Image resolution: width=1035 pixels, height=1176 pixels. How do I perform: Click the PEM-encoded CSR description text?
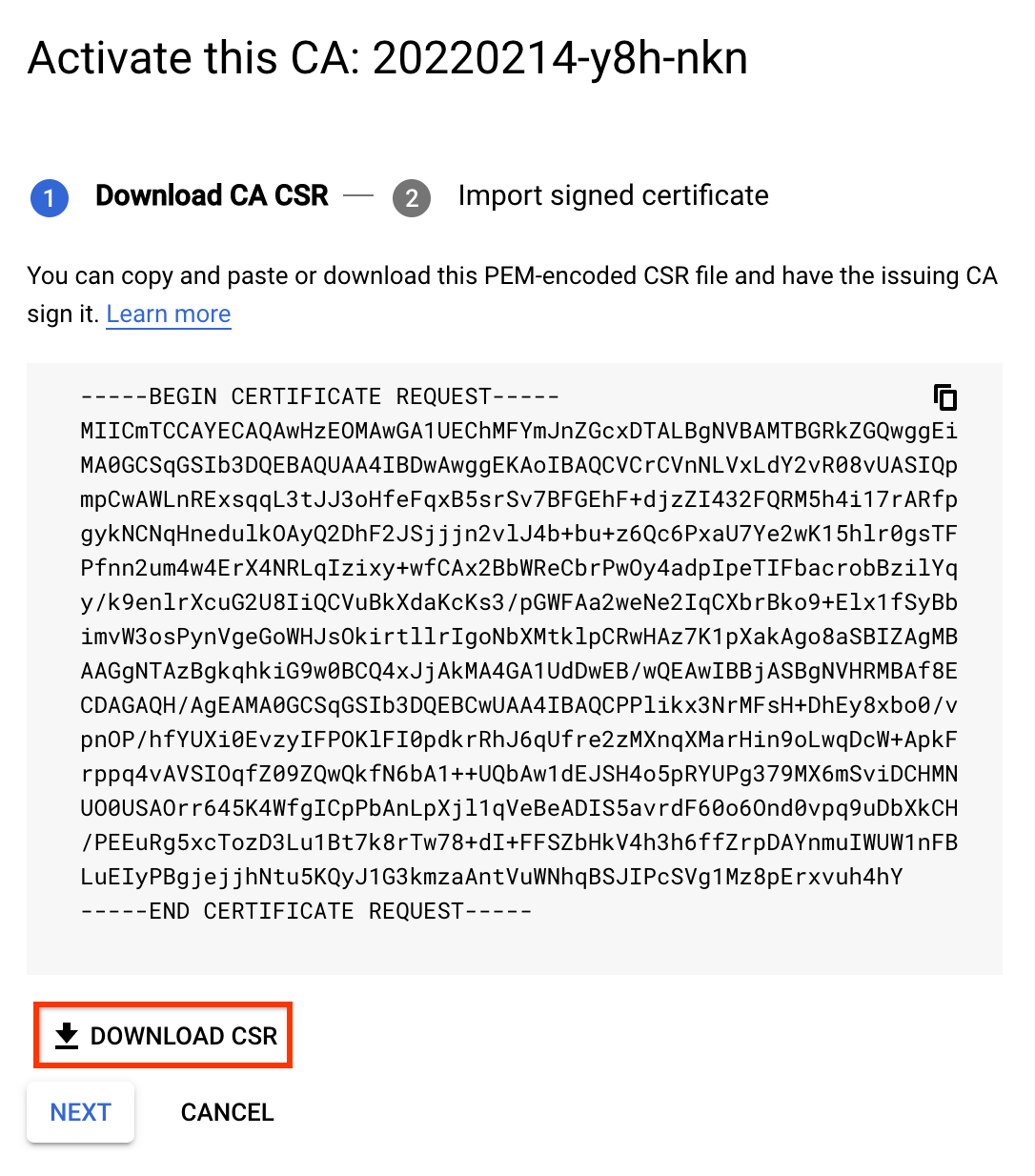pyautogui.click(x=512, y=276)
